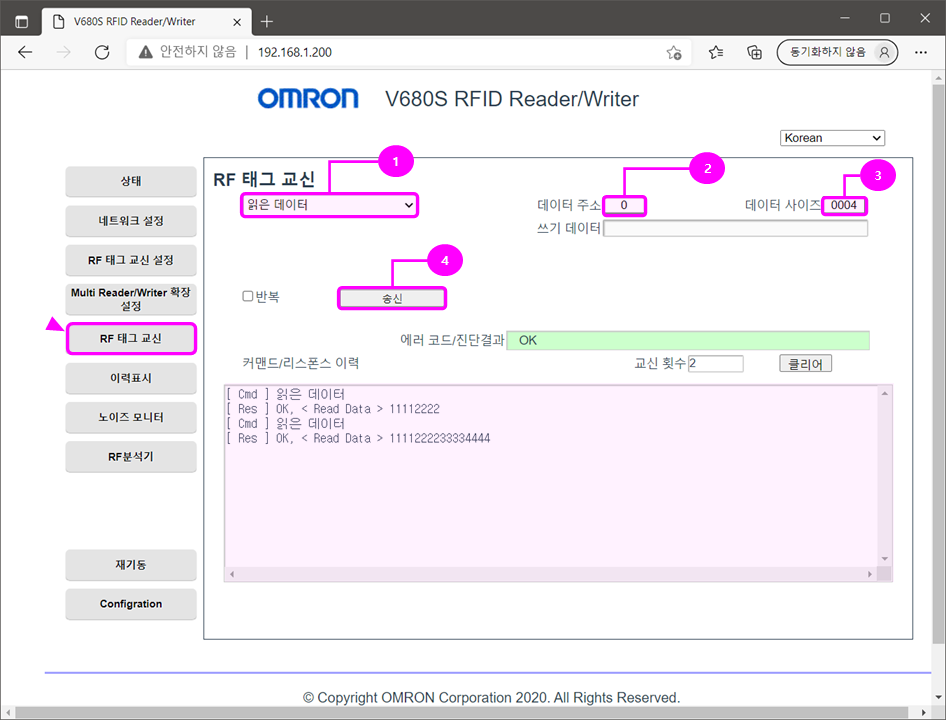Click the 교신 횟수 count field
Screen dimensions: 946x720
pyautogui.click(x=716, y=363)
